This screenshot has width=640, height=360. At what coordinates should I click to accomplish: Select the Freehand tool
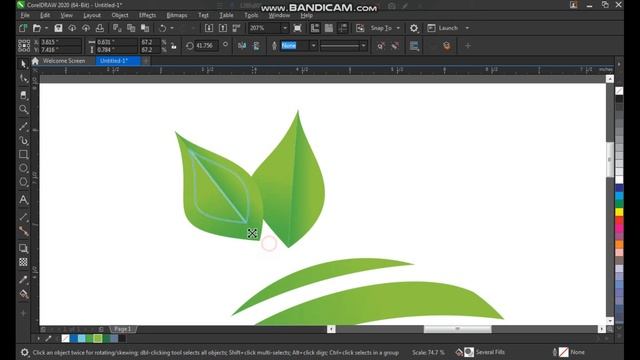click(23, 126)
